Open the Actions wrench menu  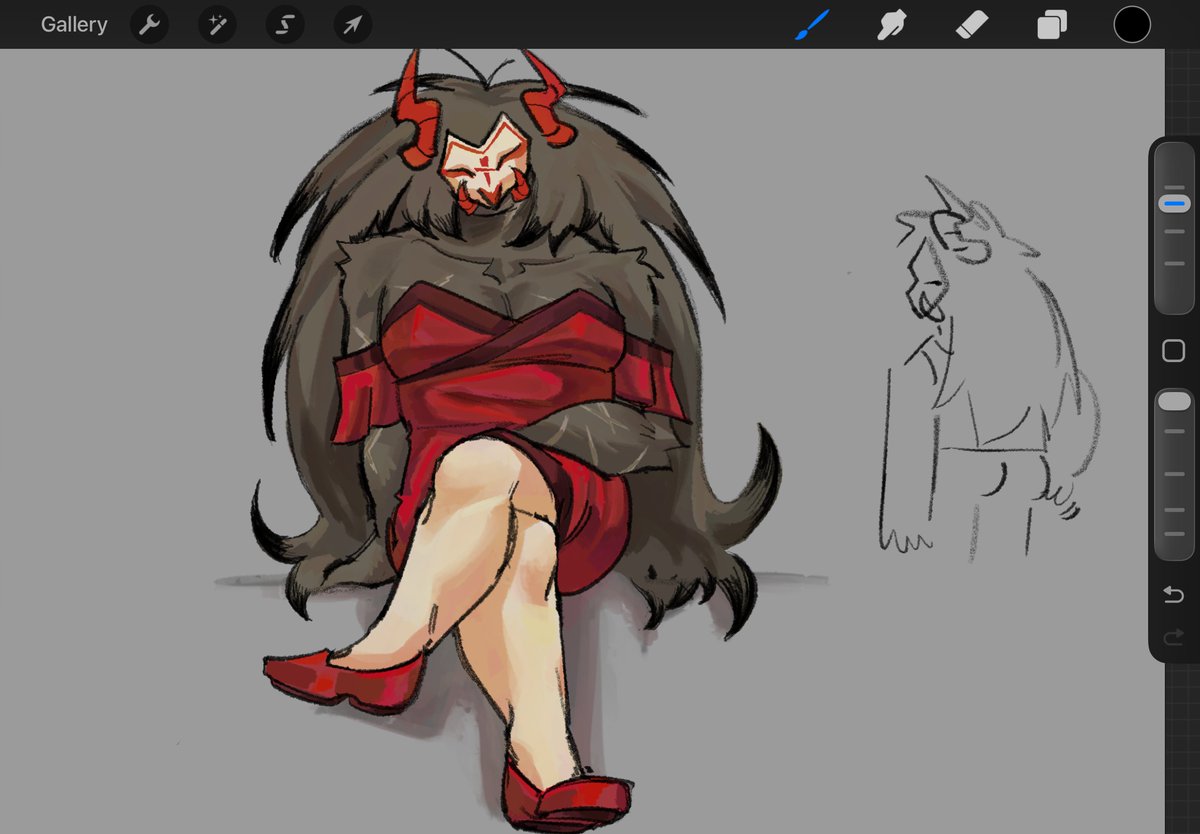click(x=149, y=25)
